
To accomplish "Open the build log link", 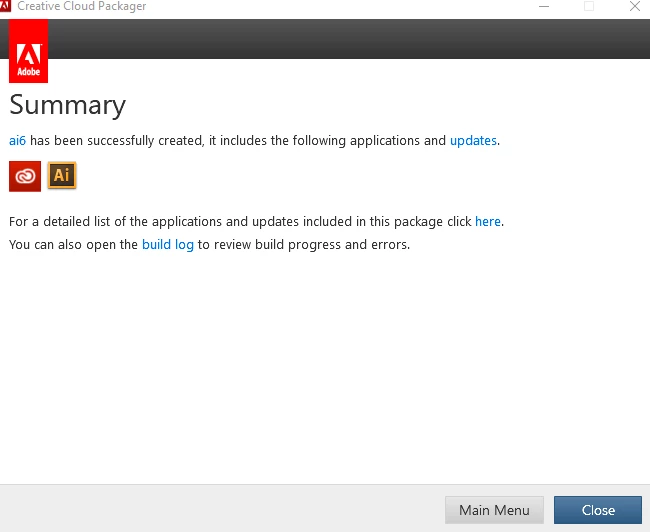I will pos(168,245).
